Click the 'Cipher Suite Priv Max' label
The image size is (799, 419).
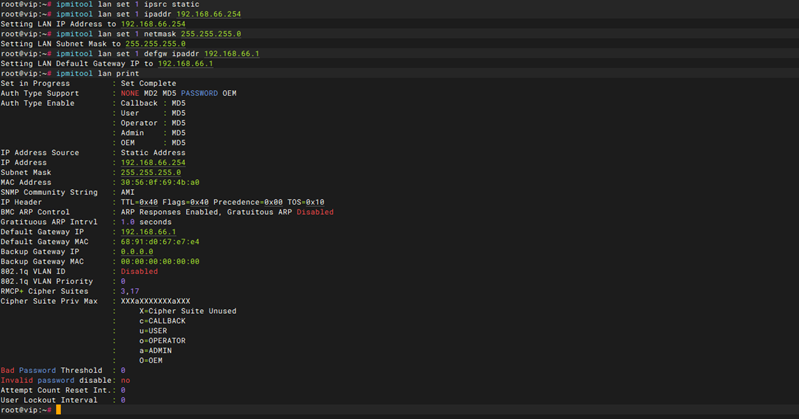pos(49,301)
